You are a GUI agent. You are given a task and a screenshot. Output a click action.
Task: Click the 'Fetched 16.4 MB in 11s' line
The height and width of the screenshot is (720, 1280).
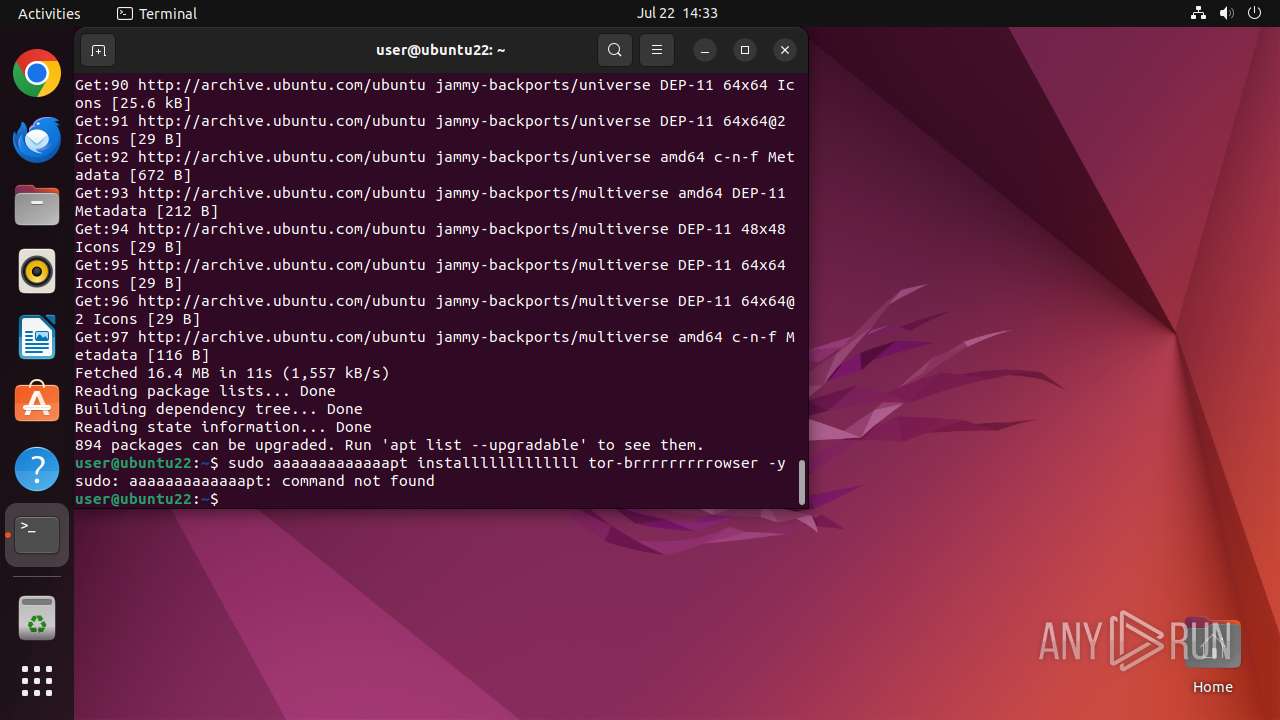click(x=232, y=373)
